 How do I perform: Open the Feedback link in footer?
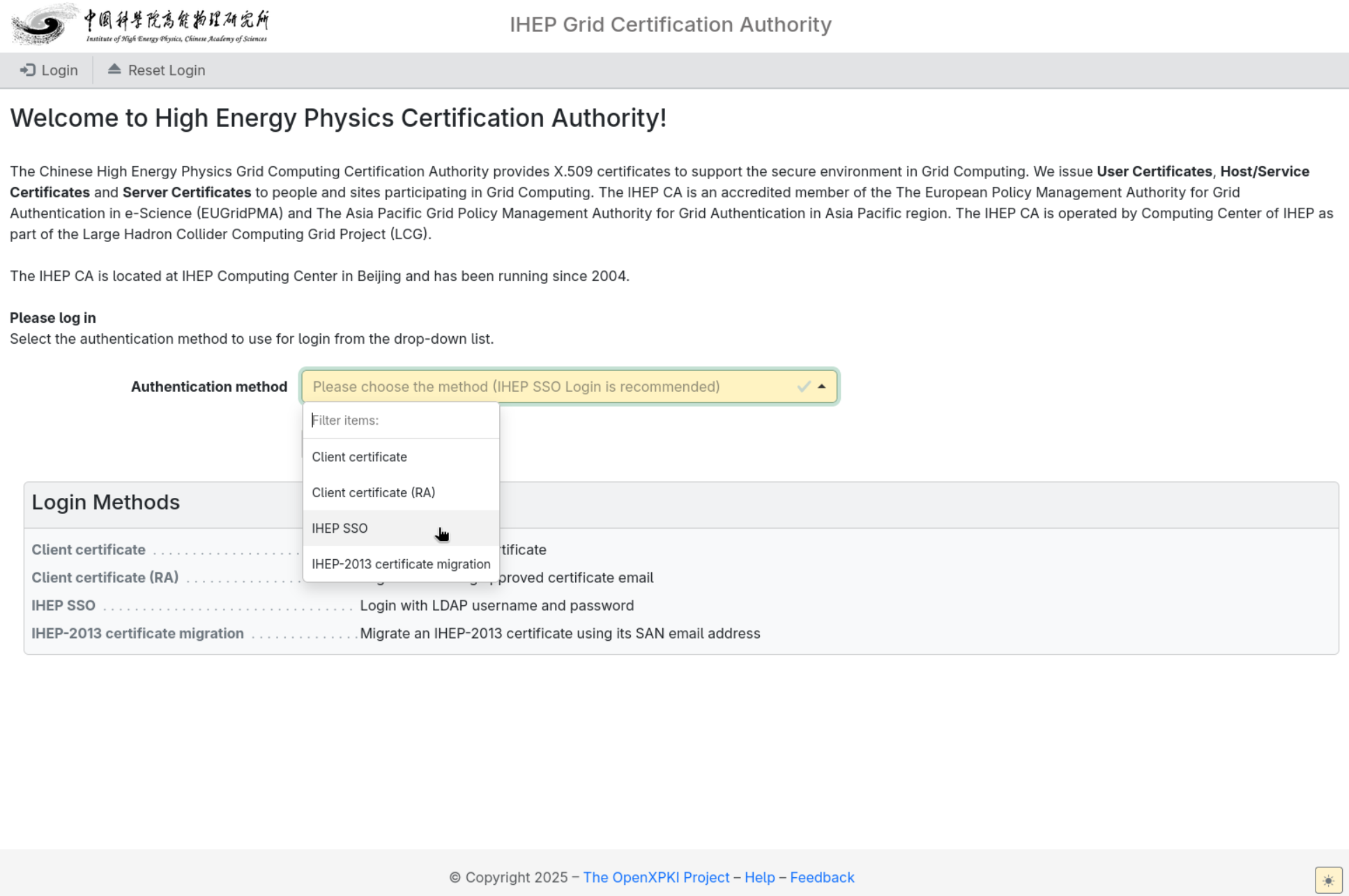(x=822, y=877)
